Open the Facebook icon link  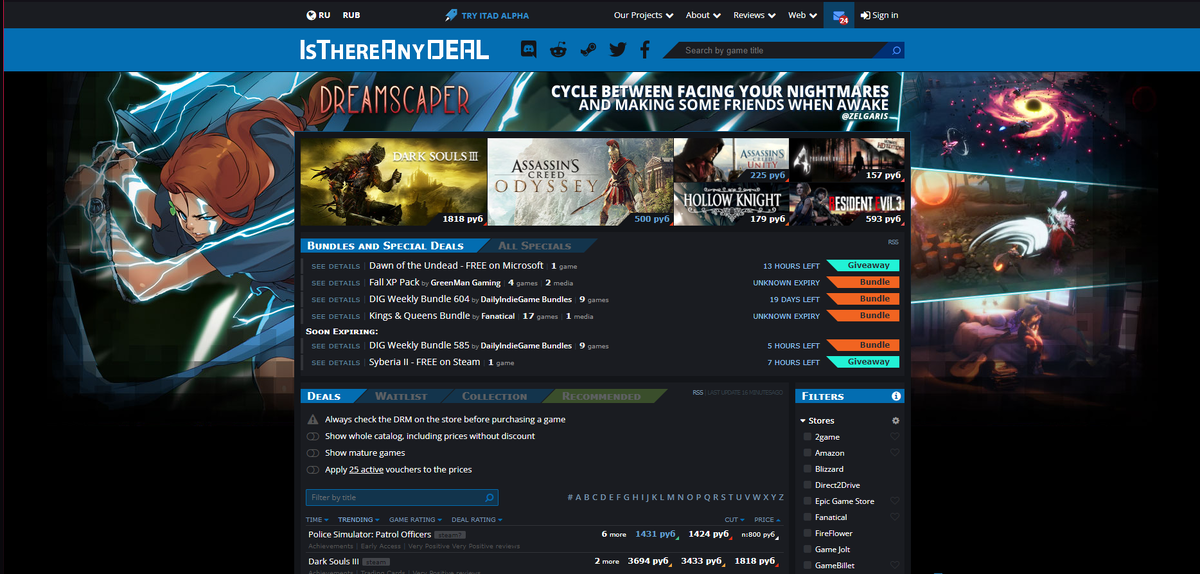click(645, 49)
